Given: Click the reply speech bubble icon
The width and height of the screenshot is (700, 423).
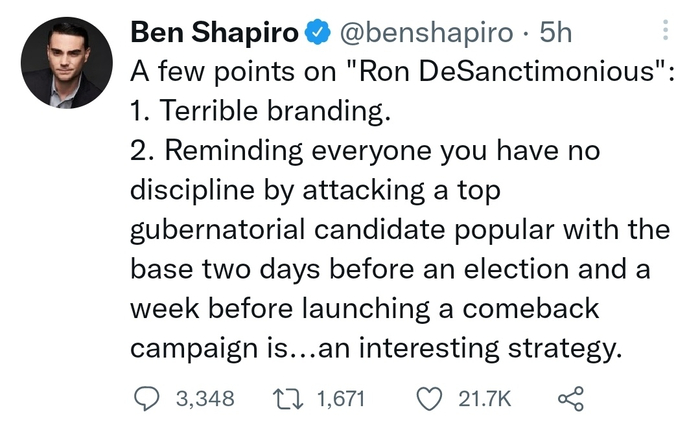Looking at the screenshot, I should click(x=147, y=398).
